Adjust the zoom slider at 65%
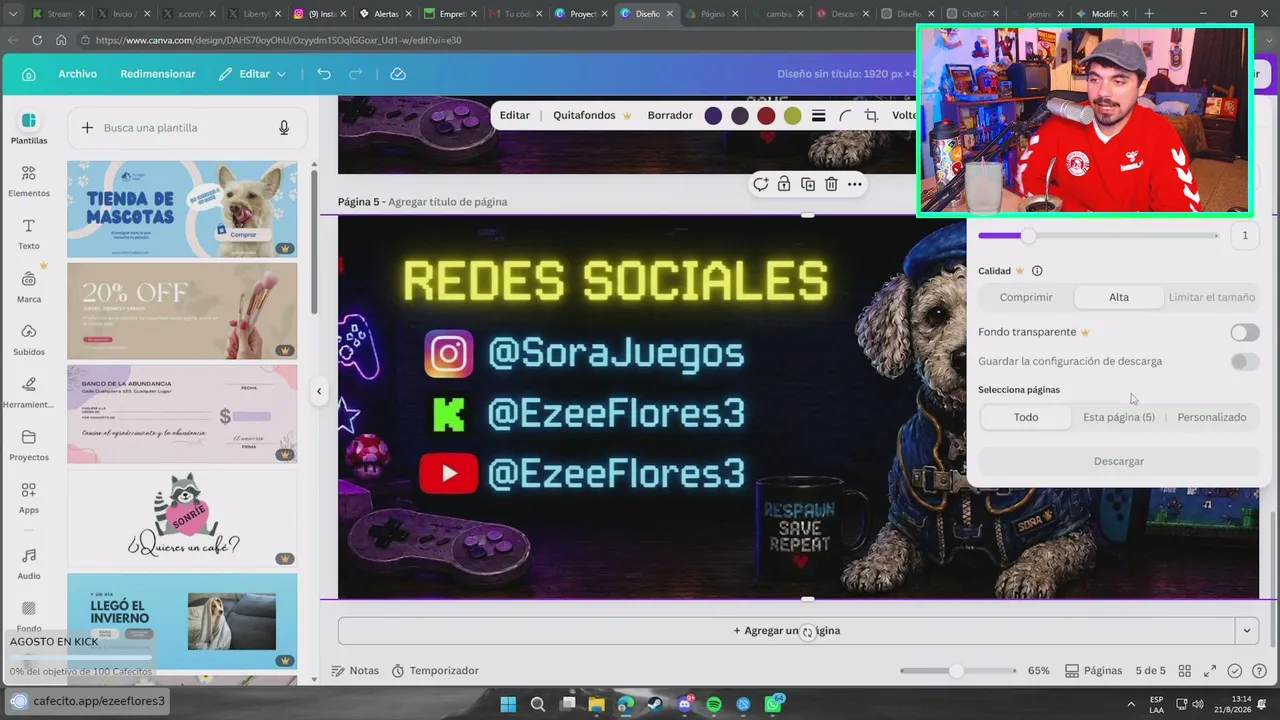1280x720 pixels. coord(957,671)
